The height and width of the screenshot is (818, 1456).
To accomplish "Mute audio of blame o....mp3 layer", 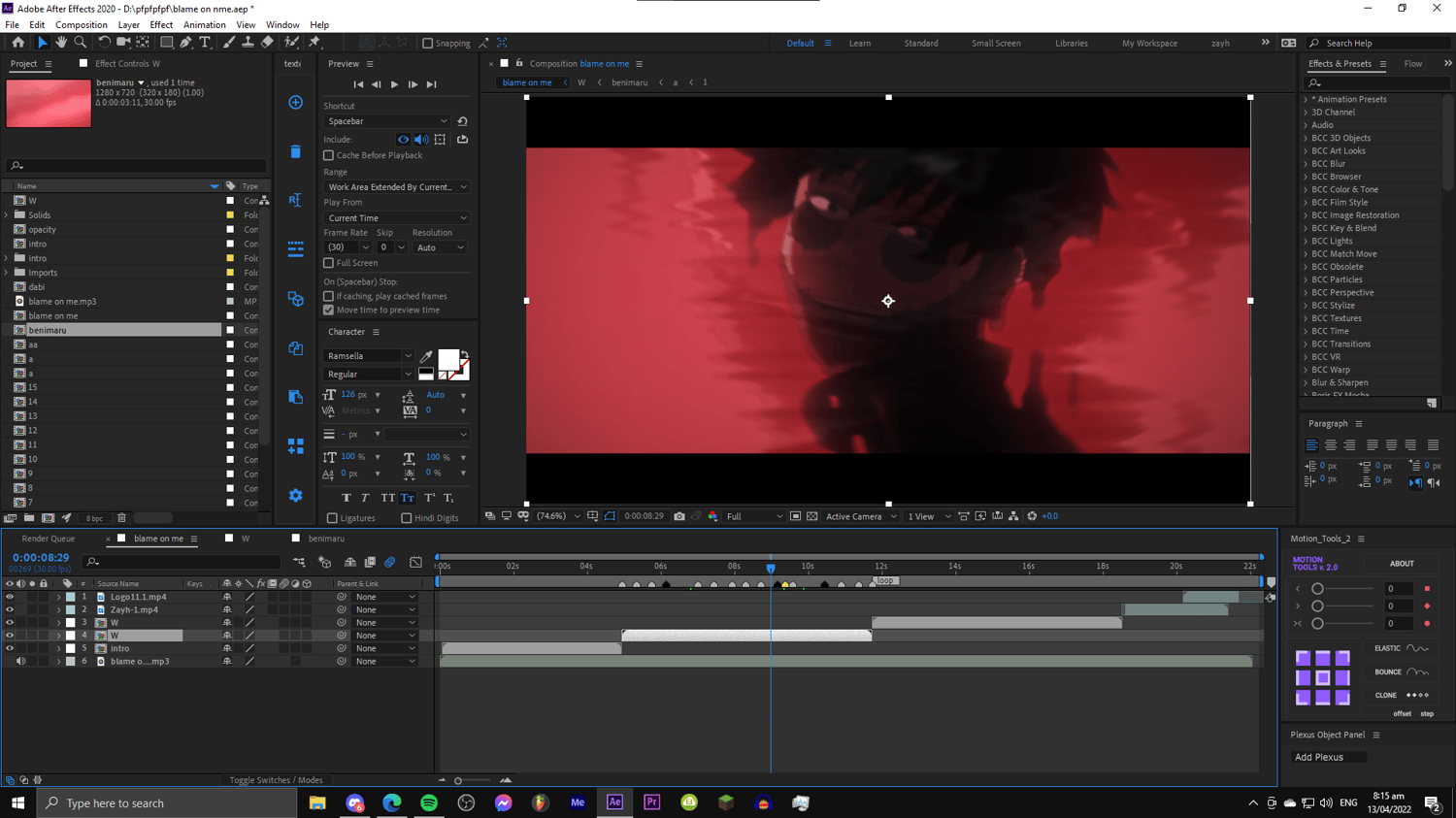I will coord(20,662).
